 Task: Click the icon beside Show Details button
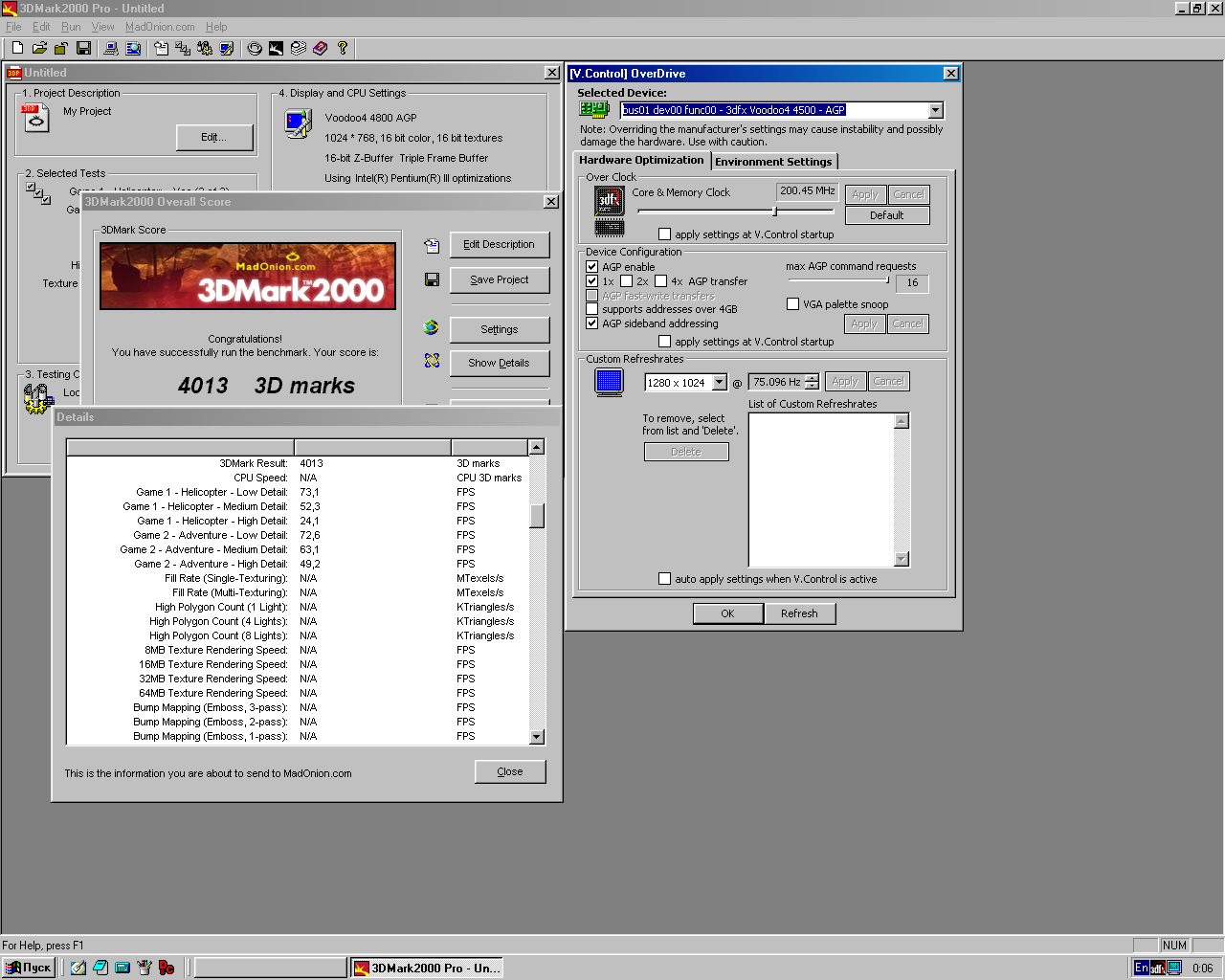432,361
